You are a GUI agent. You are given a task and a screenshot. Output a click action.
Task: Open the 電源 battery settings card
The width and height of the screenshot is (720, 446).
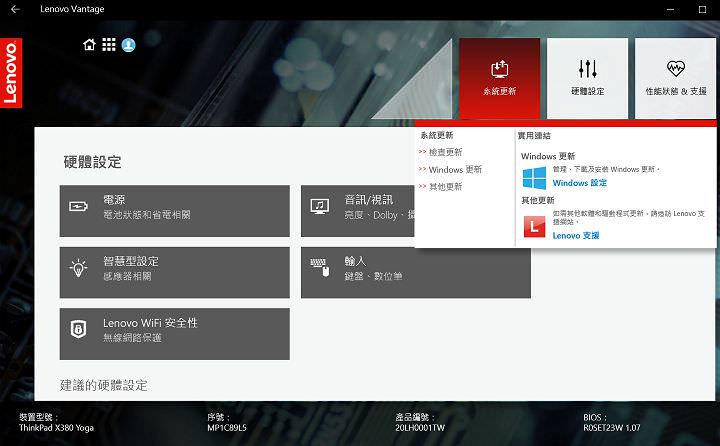(x=174, y=210)
